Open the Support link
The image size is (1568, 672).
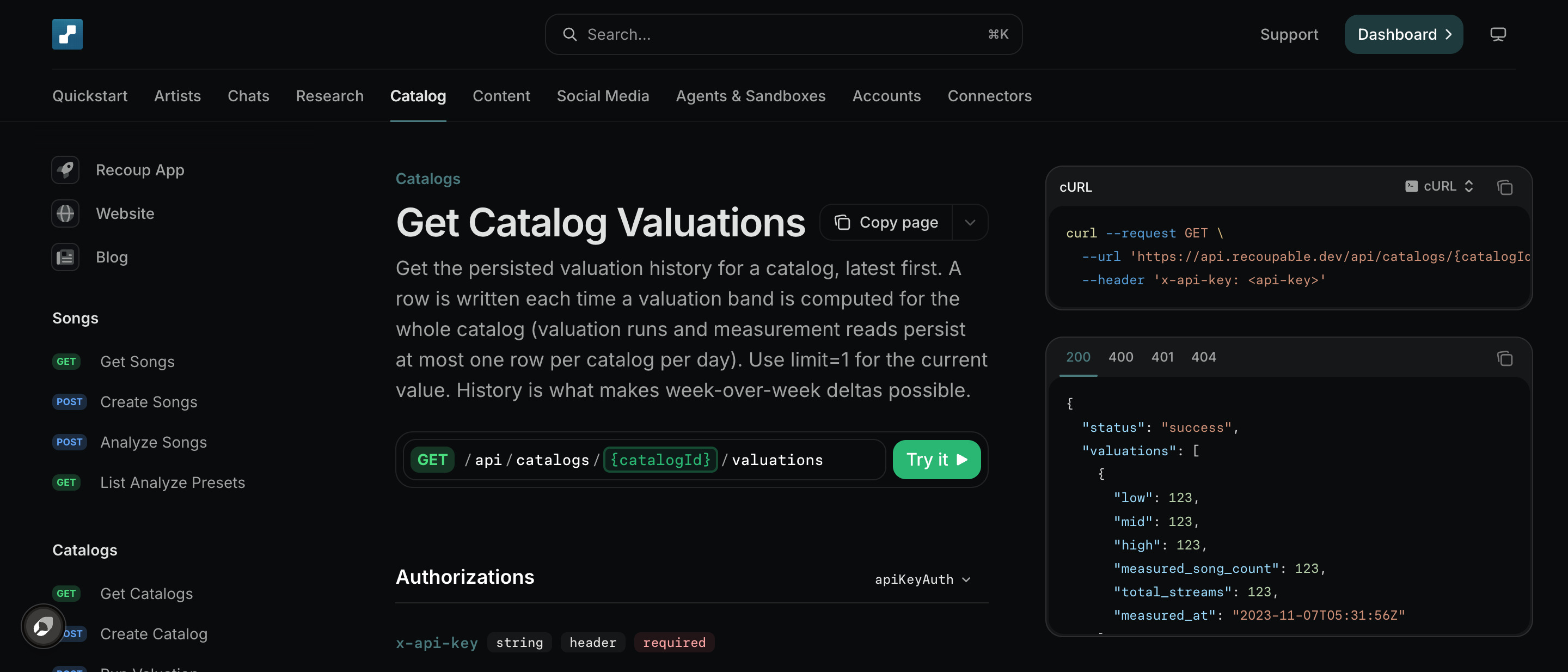[1289, 35]
